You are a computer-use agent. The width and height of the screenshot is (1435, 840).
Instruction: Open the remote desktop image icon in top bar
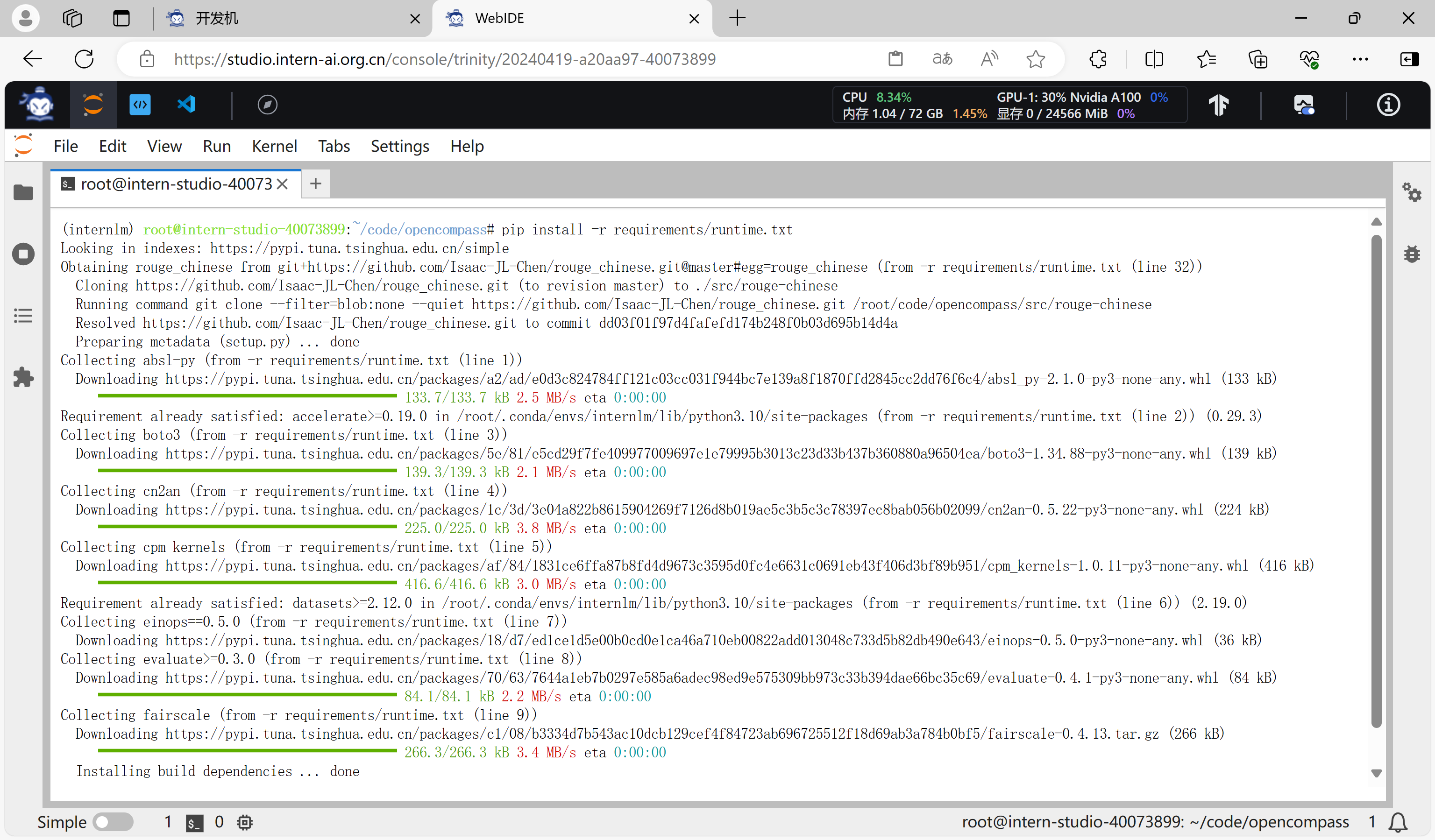pos(1303,105)
